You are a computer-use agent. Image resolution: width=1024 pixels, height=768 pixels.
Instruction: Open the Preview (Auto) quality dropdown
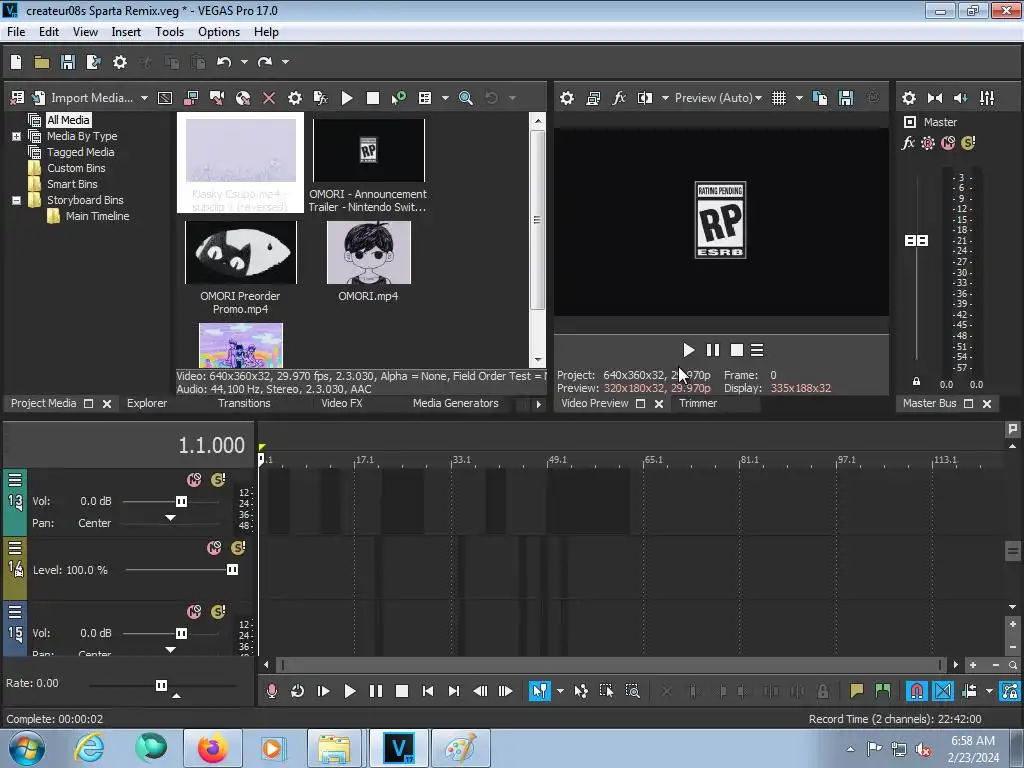pos(718,98)
